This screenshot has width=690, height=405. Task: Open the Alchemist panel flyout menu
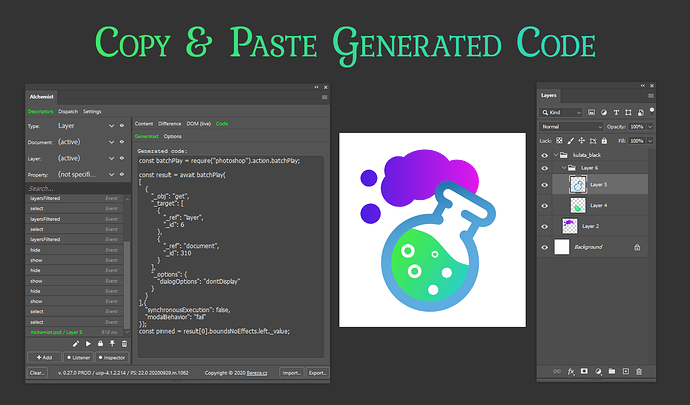tap(325, 97)
